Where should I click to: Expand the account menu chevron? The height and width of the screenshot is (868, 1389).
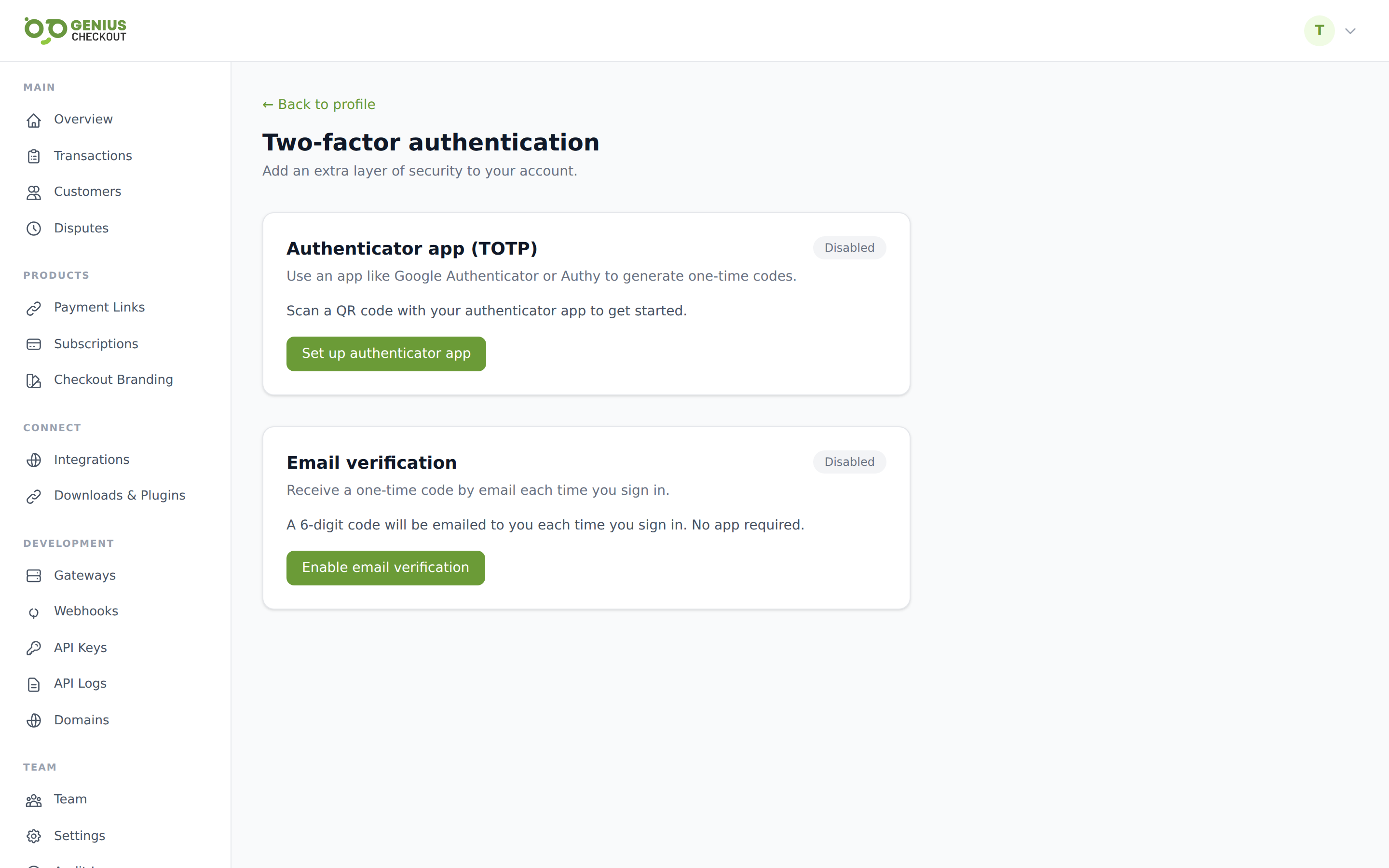[1350, 31]
